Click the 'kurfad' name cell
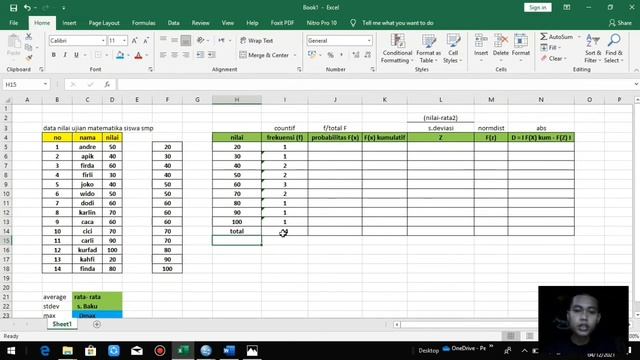This screenshot has width=640, height=360. [x=87, y=250]
